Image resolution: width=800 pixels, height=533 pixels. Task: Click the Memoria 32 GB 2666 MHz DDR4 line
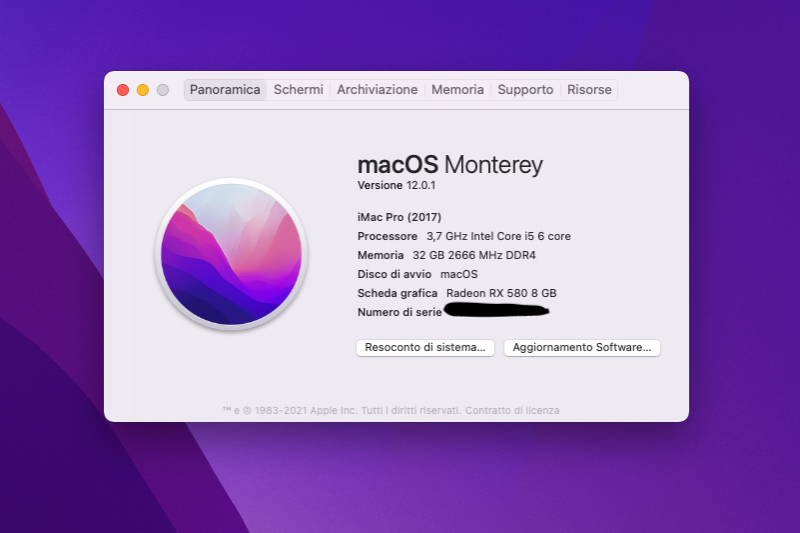click(446, 255)
